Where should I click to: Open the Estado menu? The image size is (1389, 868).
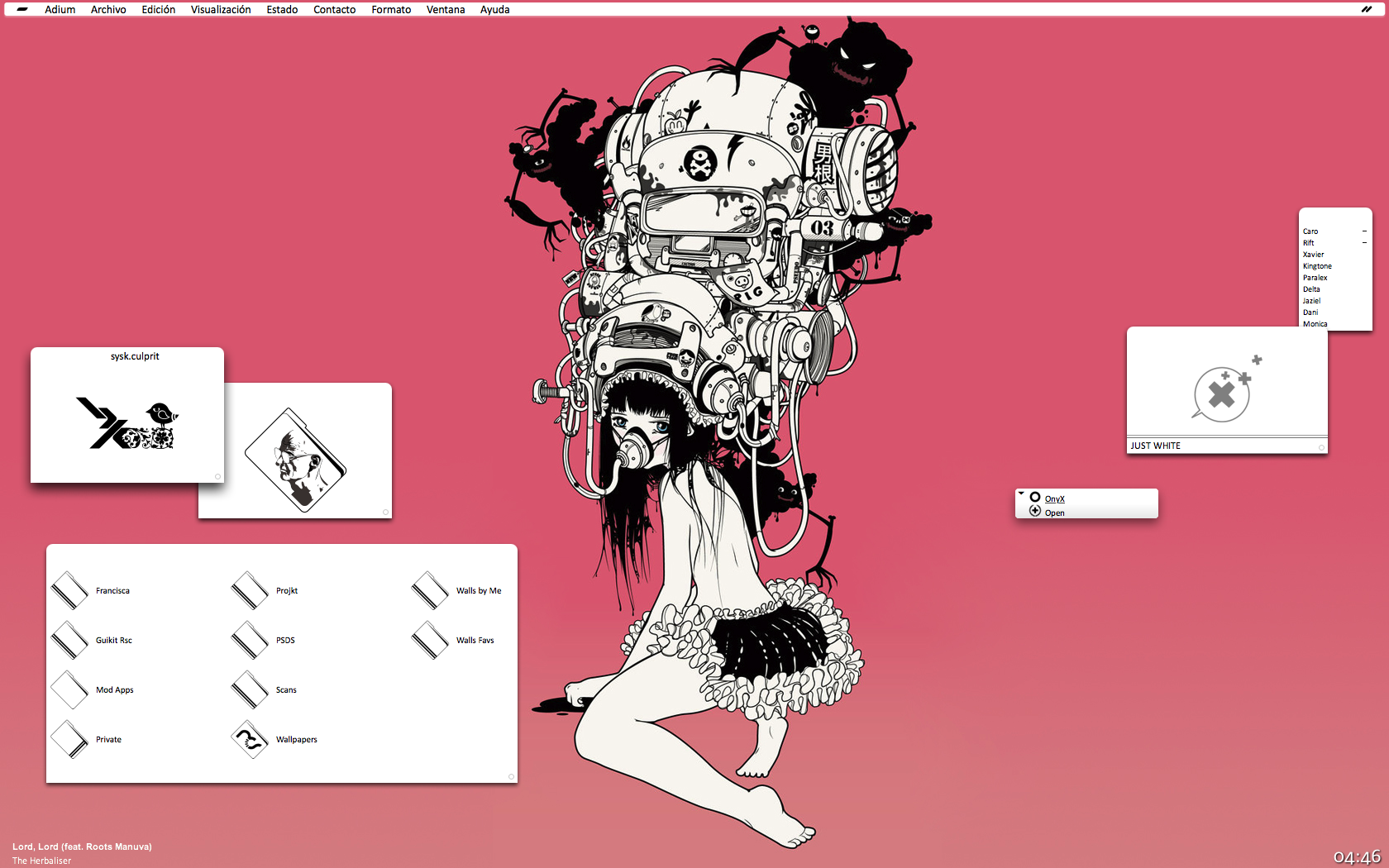(282, 9)
